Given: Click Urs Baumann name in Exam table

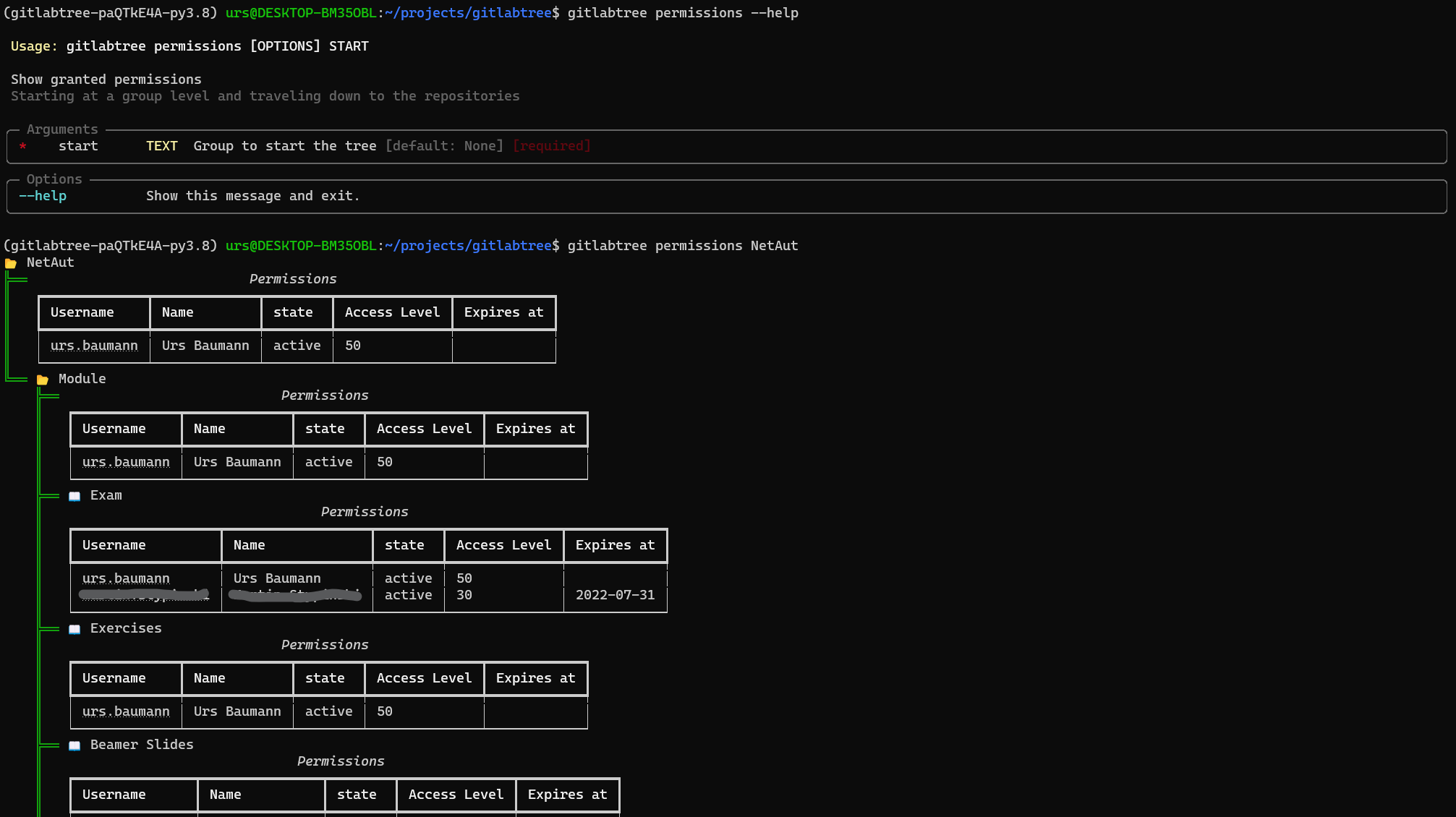Looking at the screenshot, I should [x=277, y=578].
